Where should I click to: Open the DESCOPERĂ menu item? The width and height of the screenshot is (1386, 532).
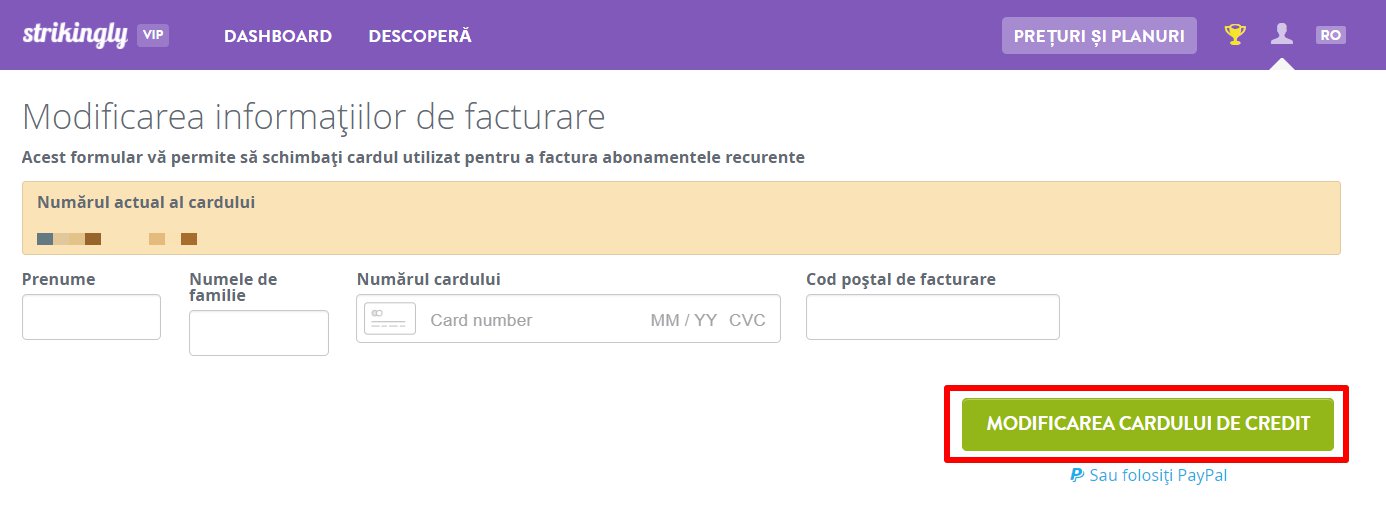[x=420, y=36]
